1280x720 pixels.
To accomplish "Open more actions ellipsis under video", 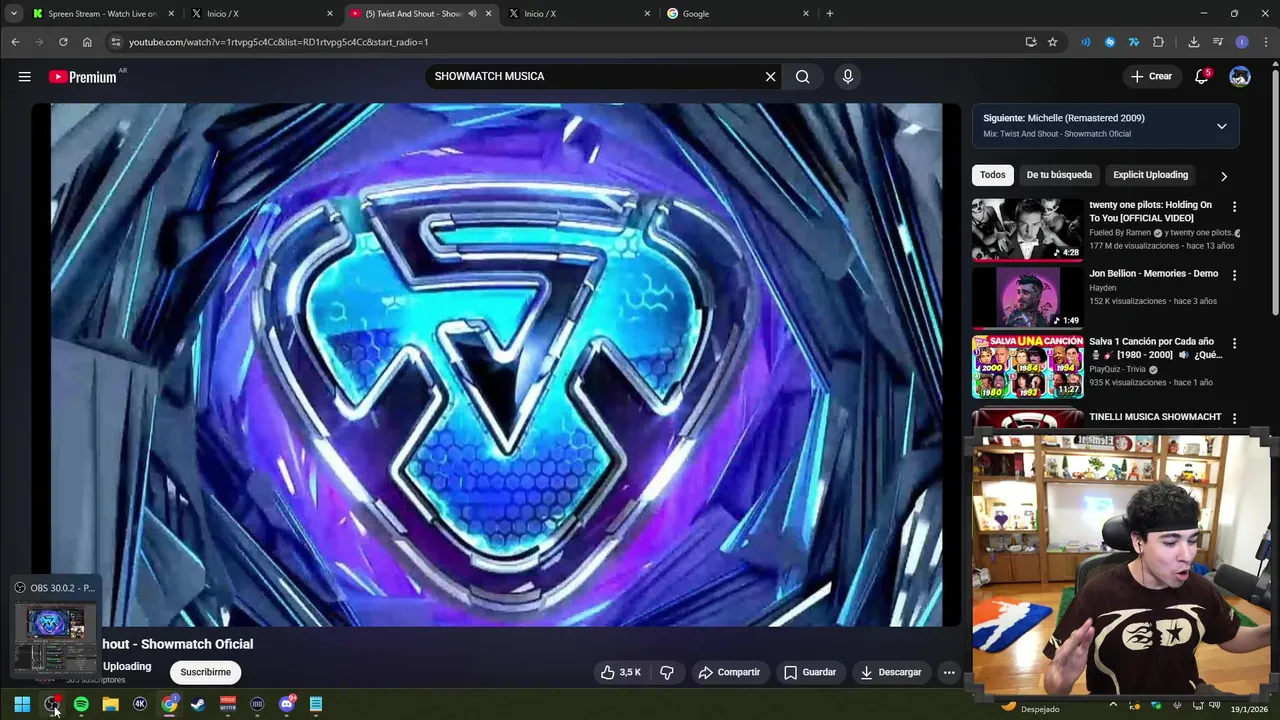I will tap(949, 672).
